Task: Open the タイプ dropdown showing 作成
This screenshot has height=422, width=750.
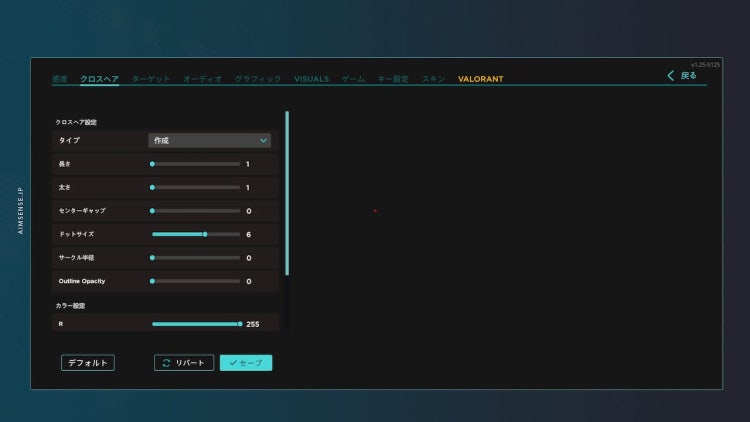Action: click(210, 140)
